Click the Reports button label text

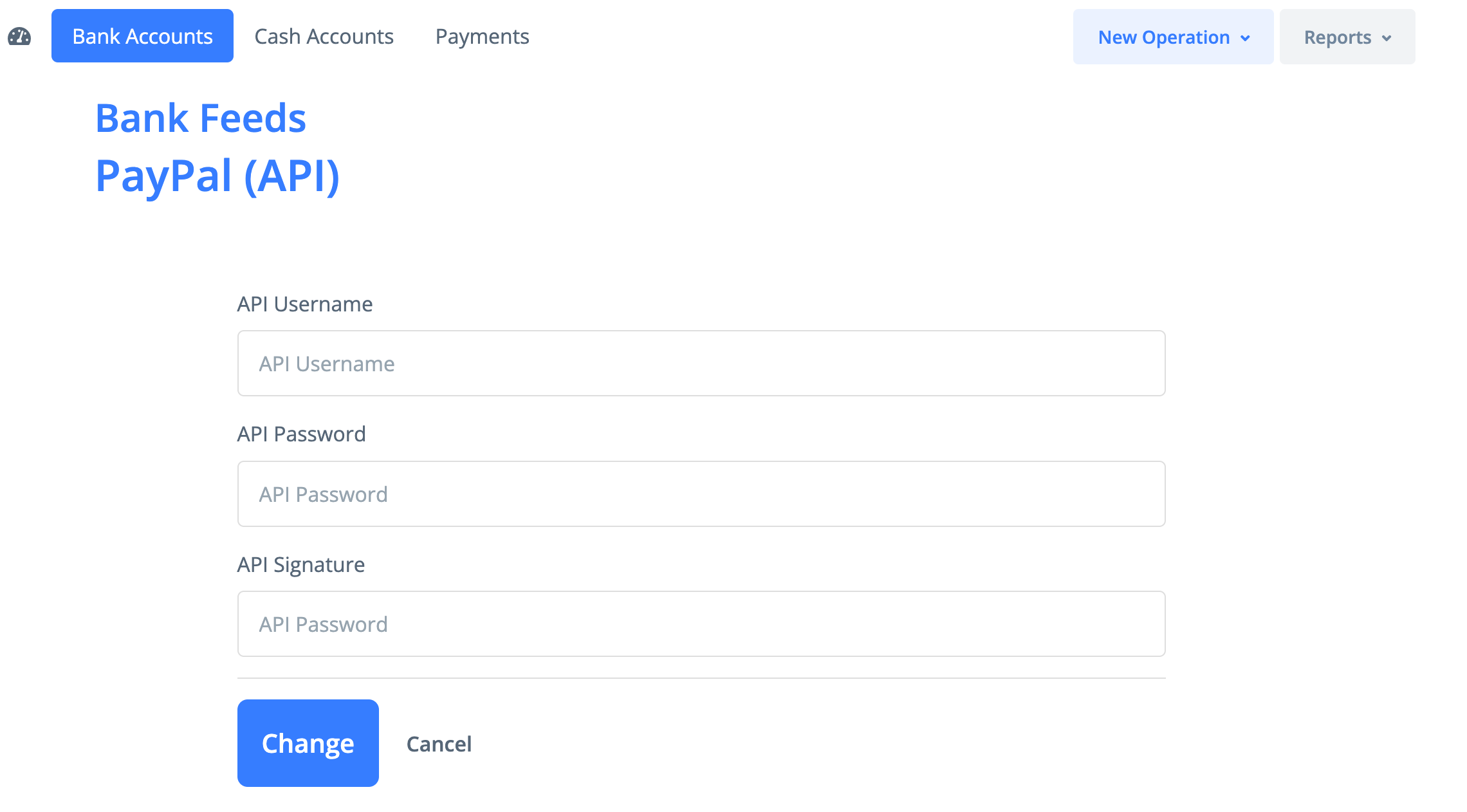click(x=1337, y=37)
